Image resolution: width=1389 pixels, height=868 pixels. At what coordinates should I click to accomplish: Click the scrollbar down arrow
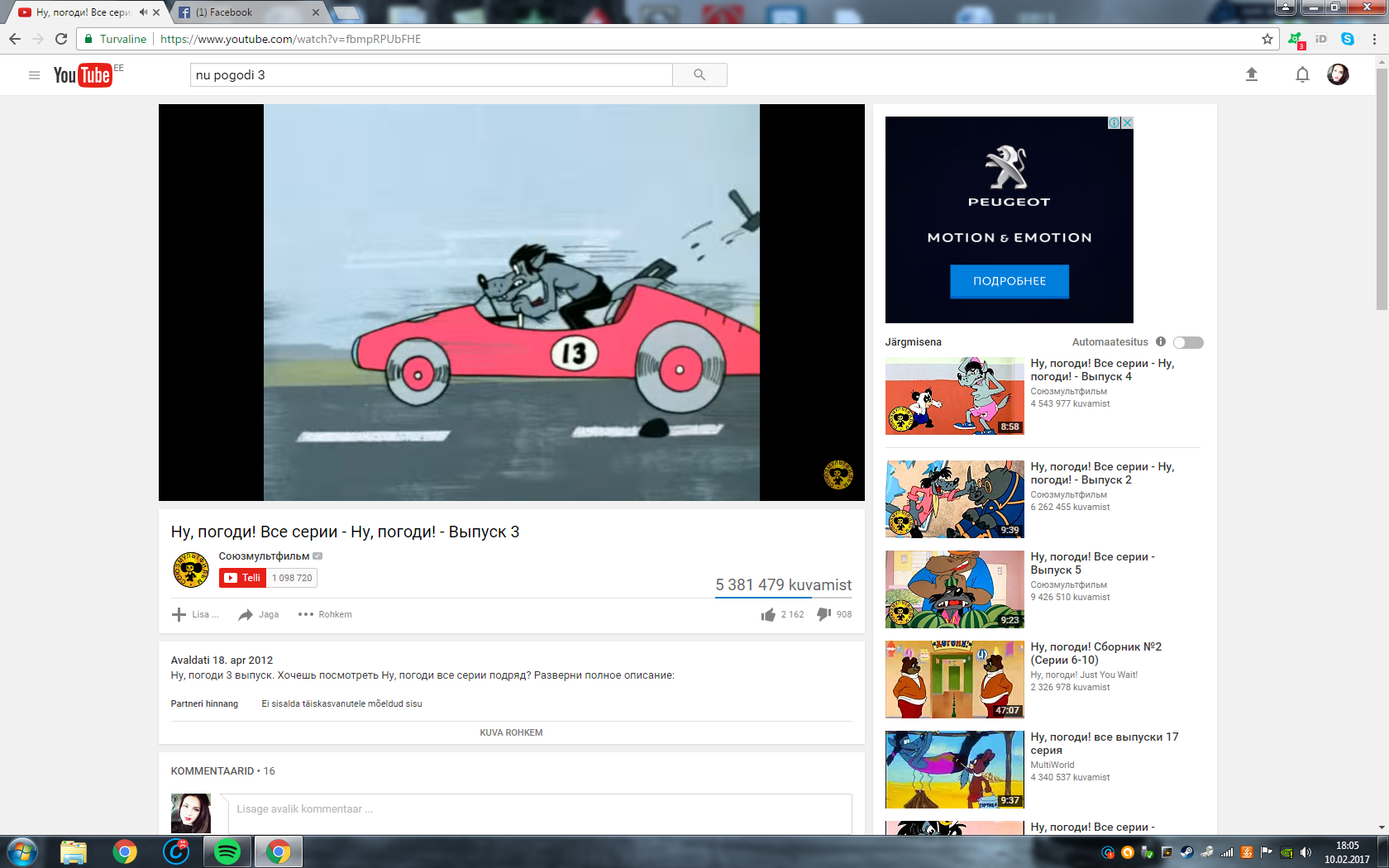(1382, 827)
